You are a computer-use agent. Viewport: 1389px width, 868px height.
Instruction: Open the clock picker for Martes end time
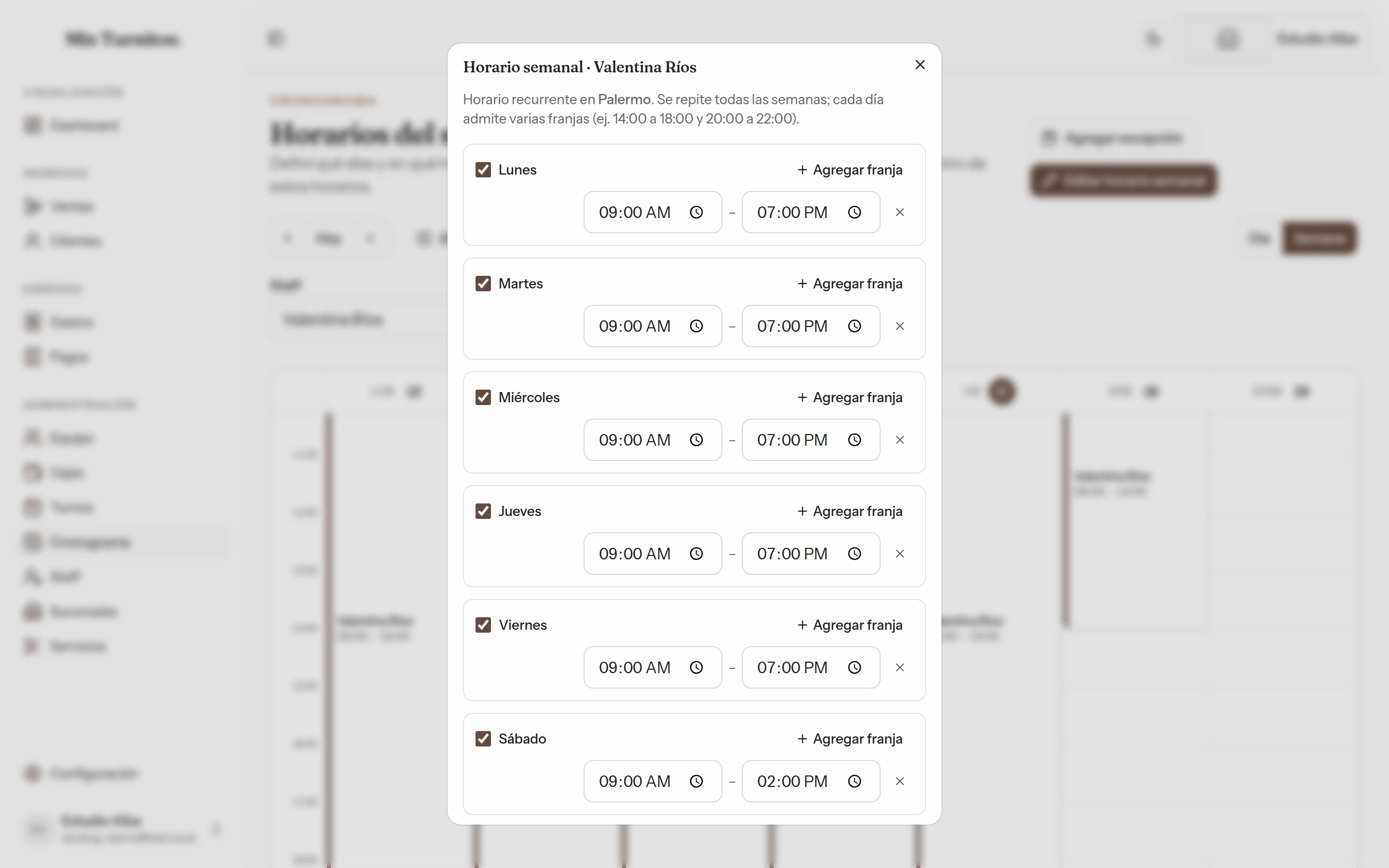[855, 326]
